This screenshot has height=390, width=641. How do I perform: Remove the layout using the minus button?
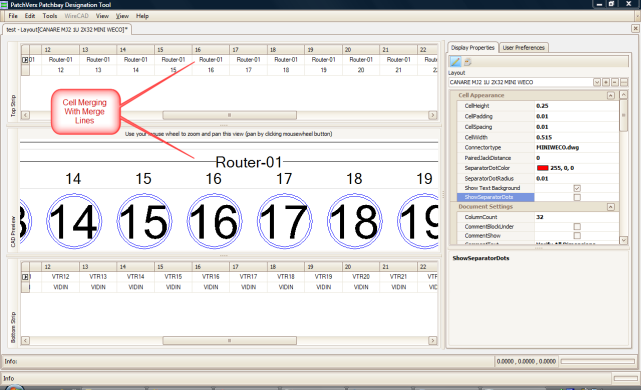coord(615,82)
